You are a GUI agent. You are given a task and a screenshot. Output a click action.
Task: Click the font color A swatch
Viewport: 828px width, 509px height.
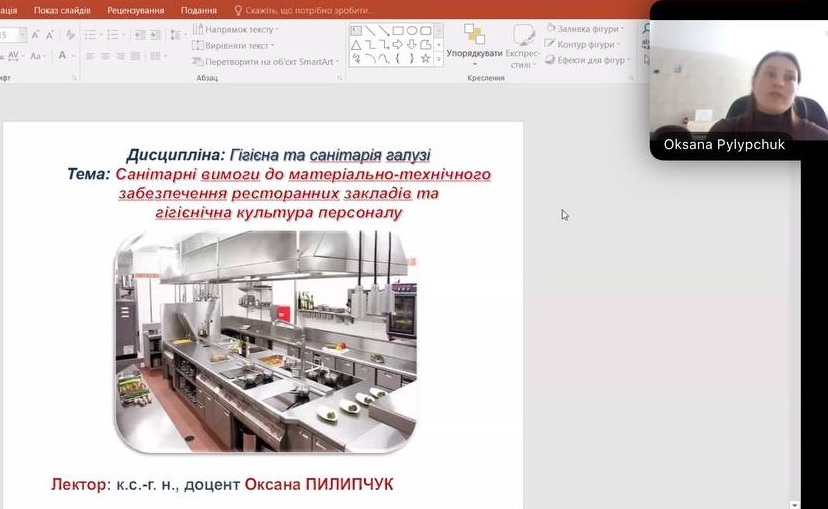[x=62, y=56]
